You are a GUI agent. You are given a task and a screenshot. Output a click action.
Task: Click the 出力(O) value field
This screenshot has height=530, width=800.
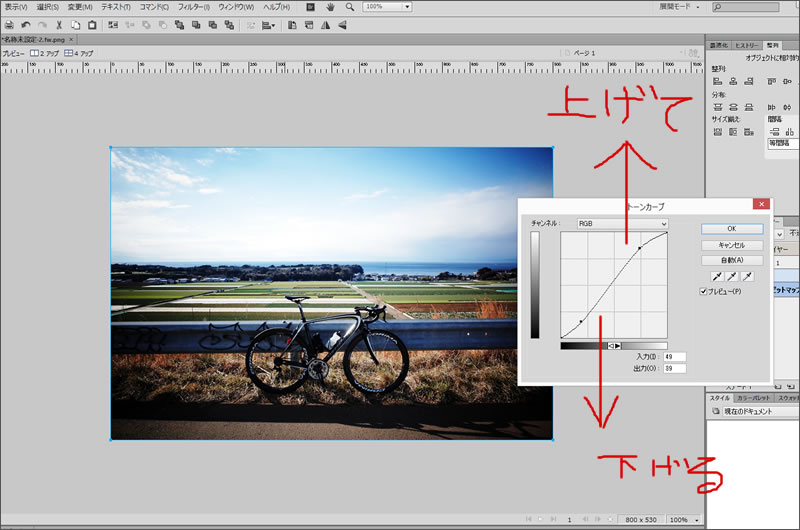click(674, 368)
